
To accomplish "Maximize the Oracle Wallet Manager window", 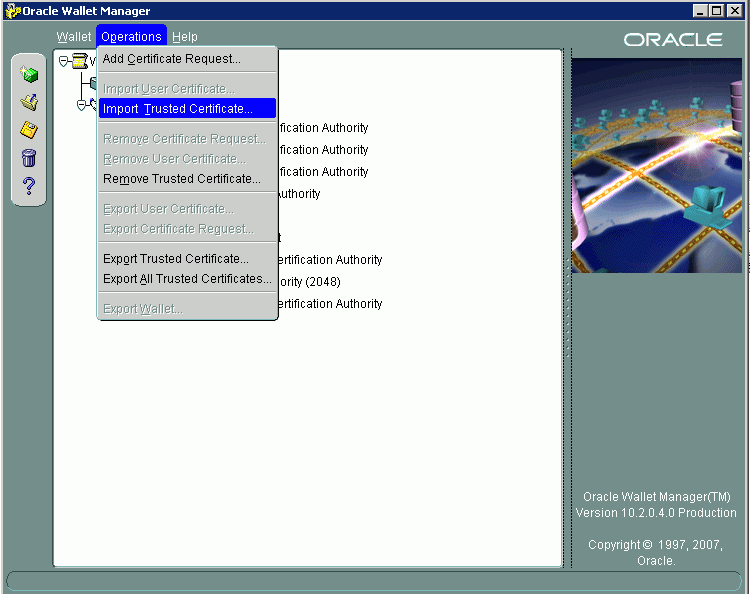I will click(x=717, y=11).
